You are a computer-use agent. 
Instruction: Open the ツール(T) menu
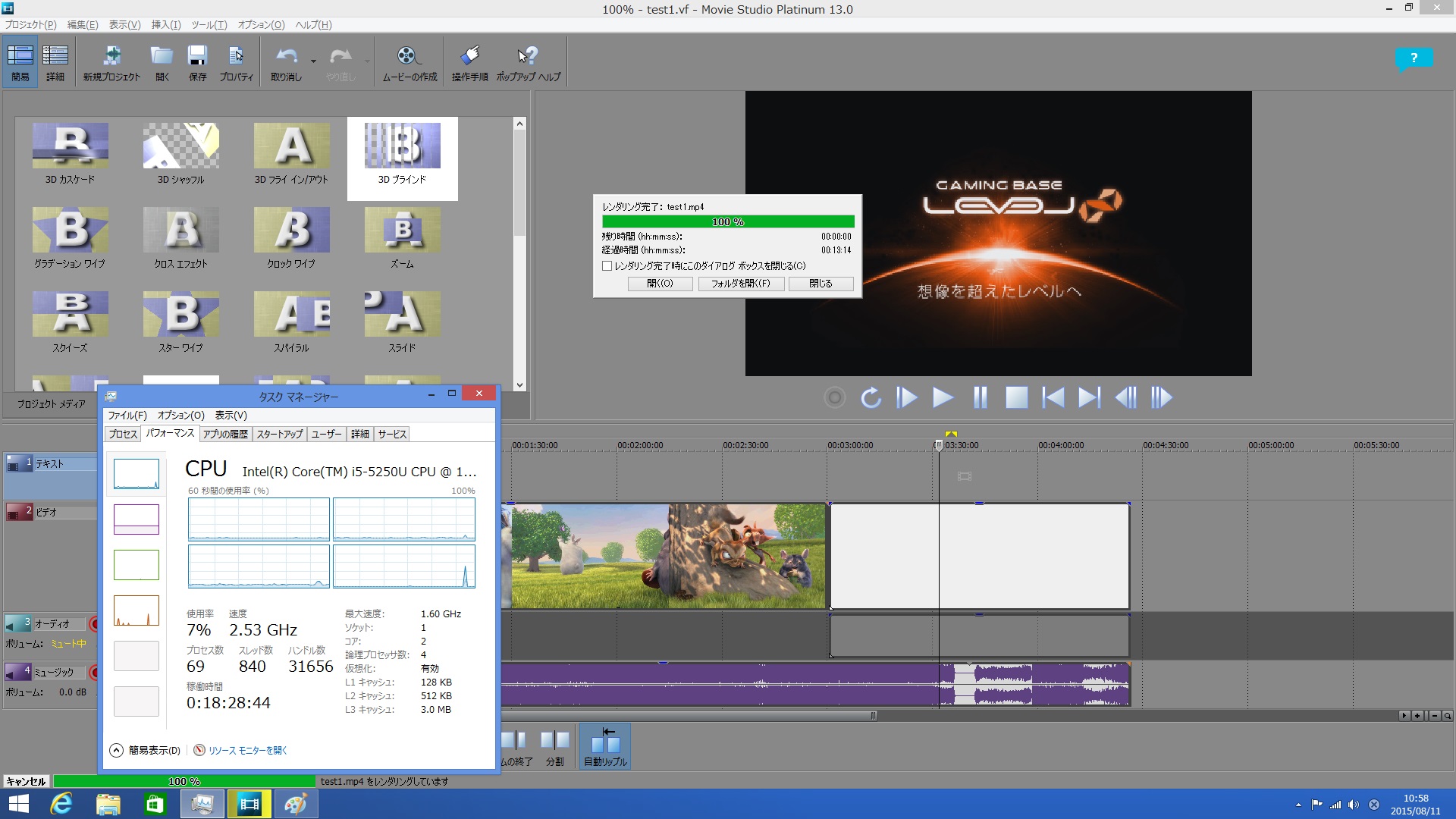tap(209, 24)
